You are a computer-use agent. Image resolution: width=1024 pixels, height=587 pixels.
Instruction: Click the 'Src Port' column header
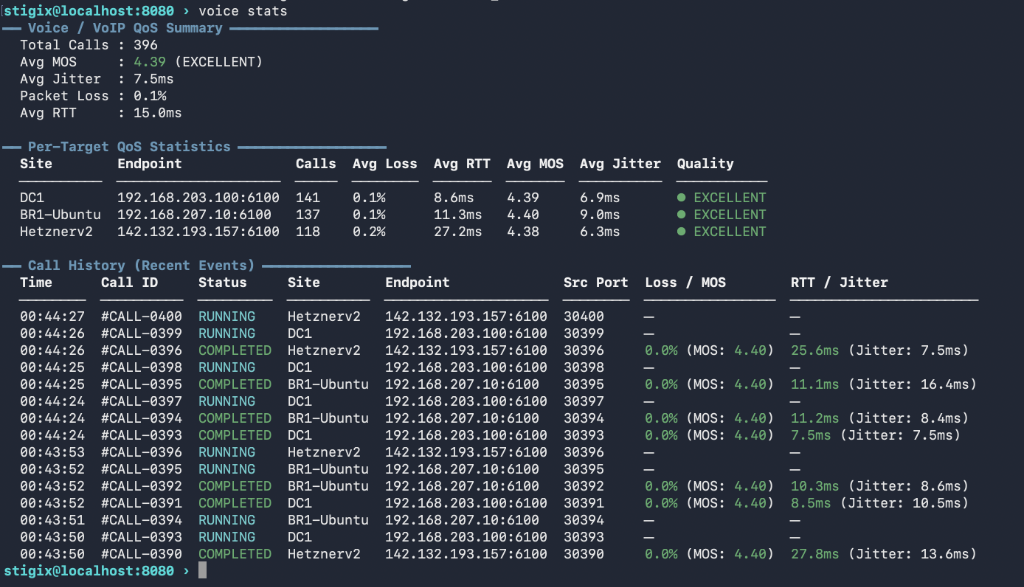[596, 283]
